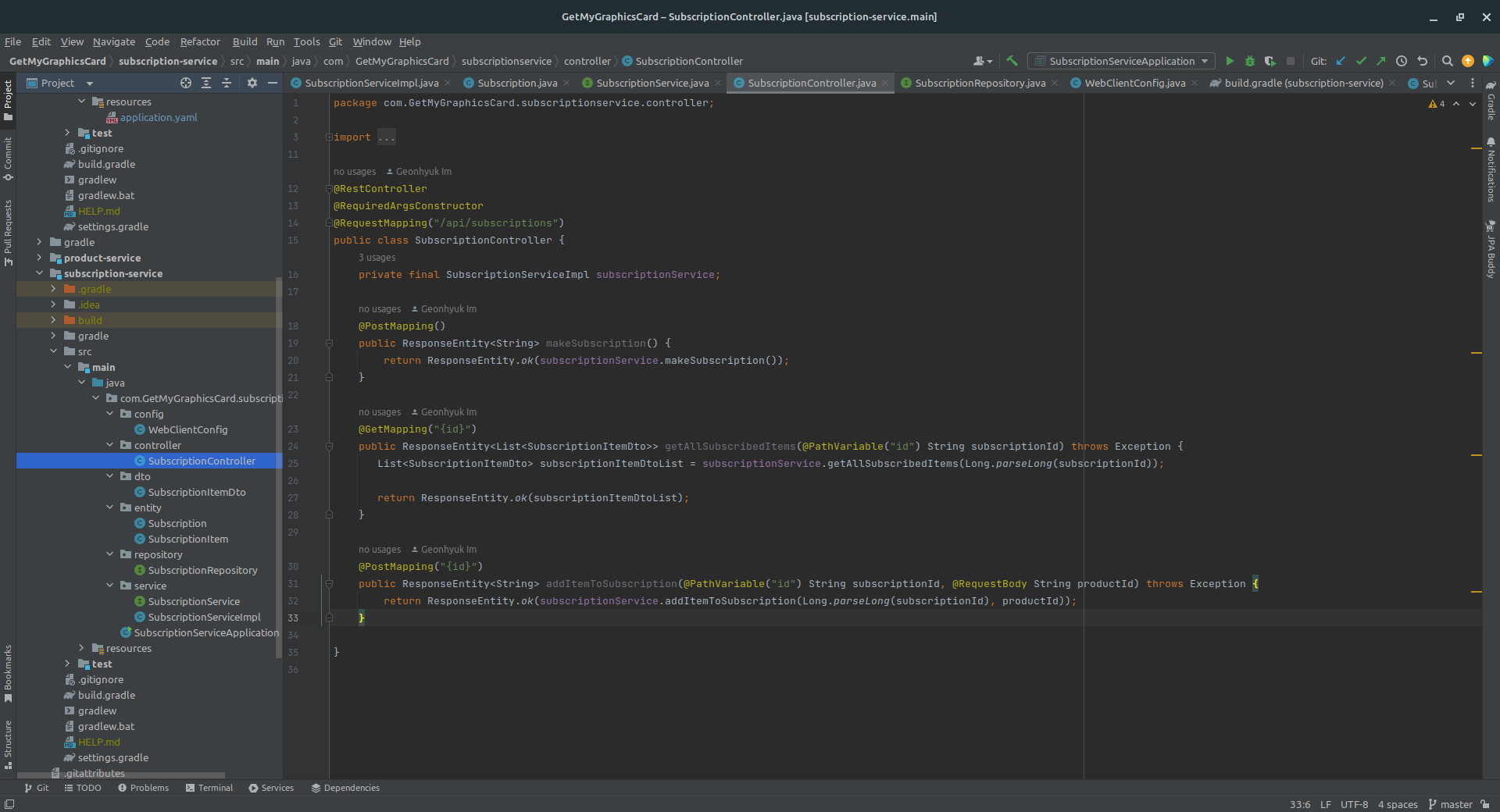Toggle the Problems tool window
The width and height of the screenshot is (1500, 812).
143,788
